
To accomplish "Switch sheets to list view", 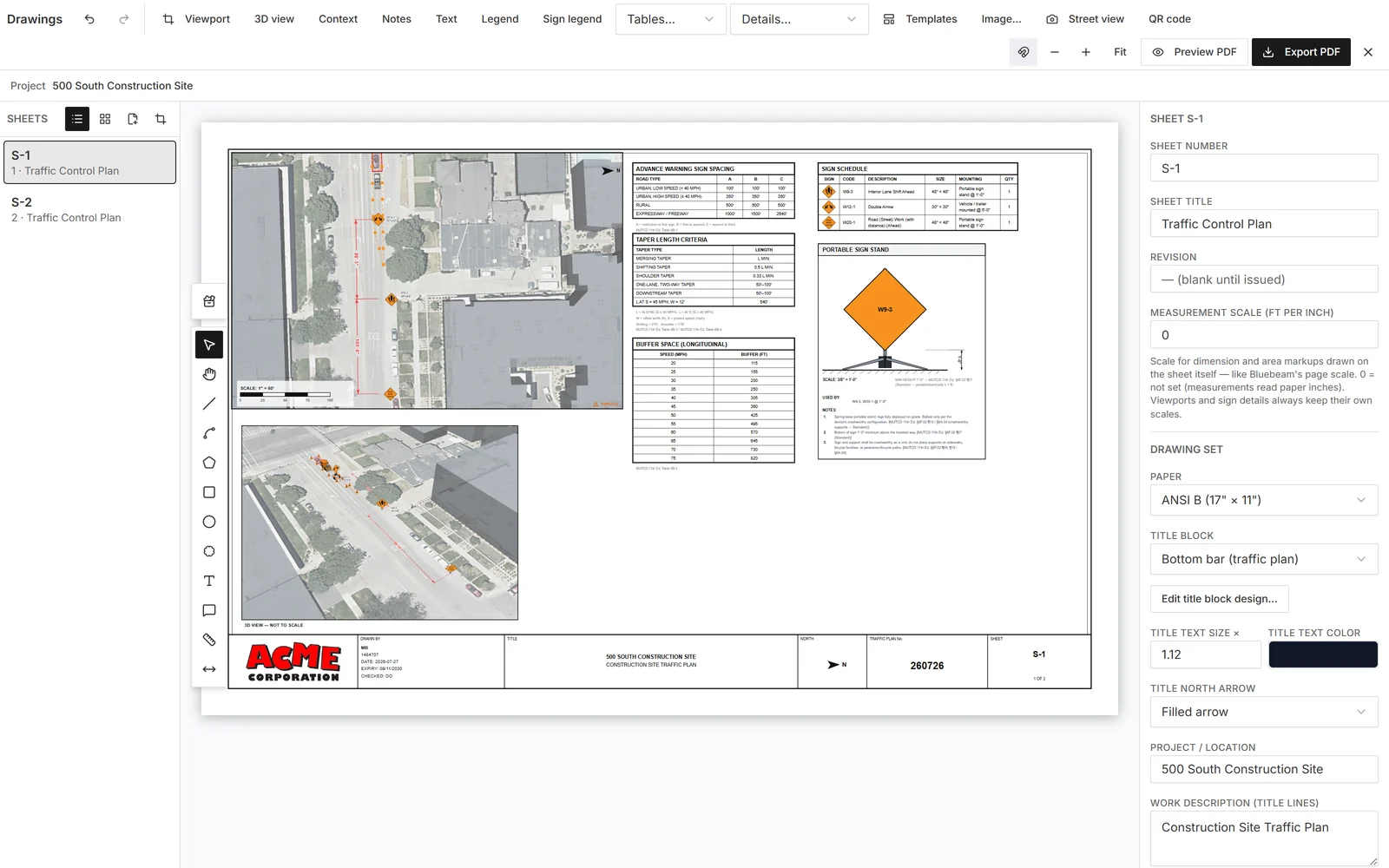I will point(77,119).
